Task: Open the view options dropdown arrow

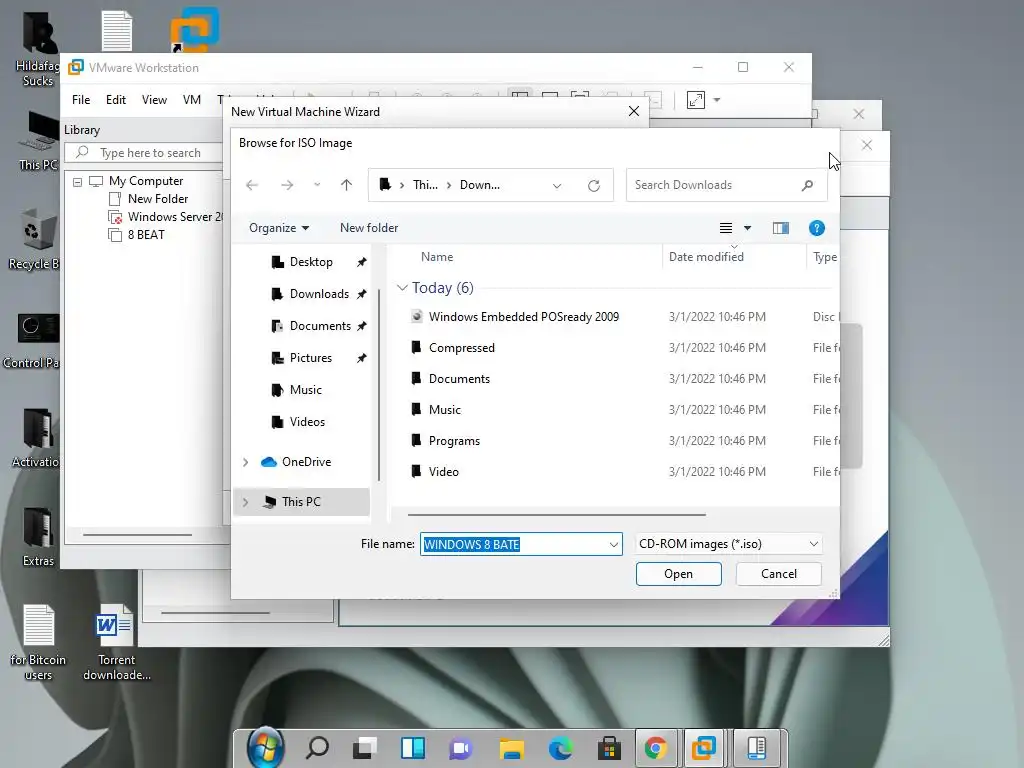Action: (x=748, y=228)
